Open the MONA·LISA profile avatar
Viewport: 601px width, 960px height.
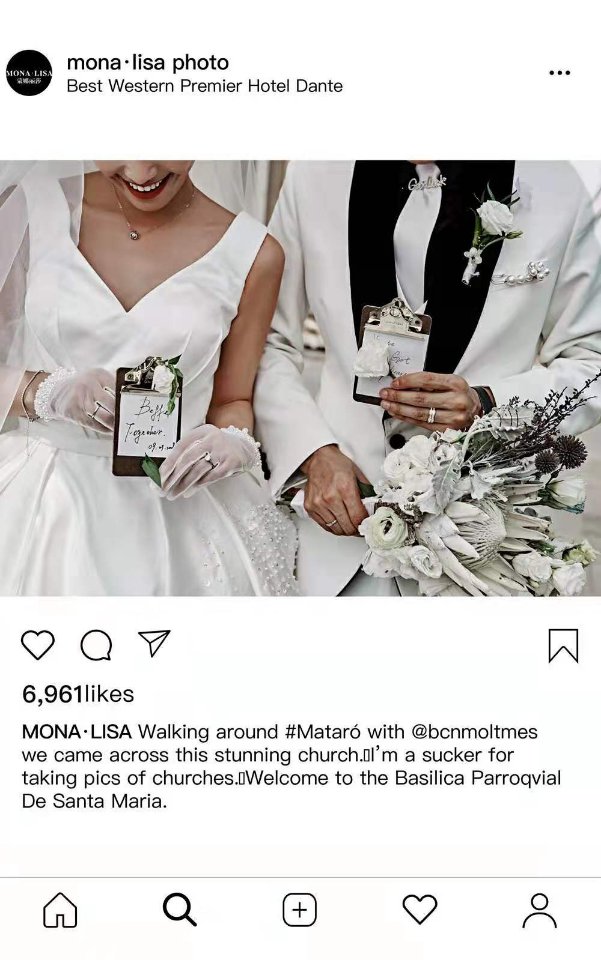pyautogui.click(x=29, y=73)
